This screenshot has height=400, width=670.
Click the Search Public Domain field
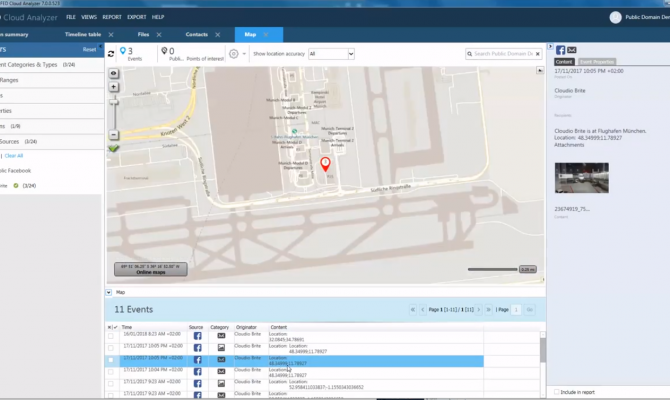click(x=505, y=54)
